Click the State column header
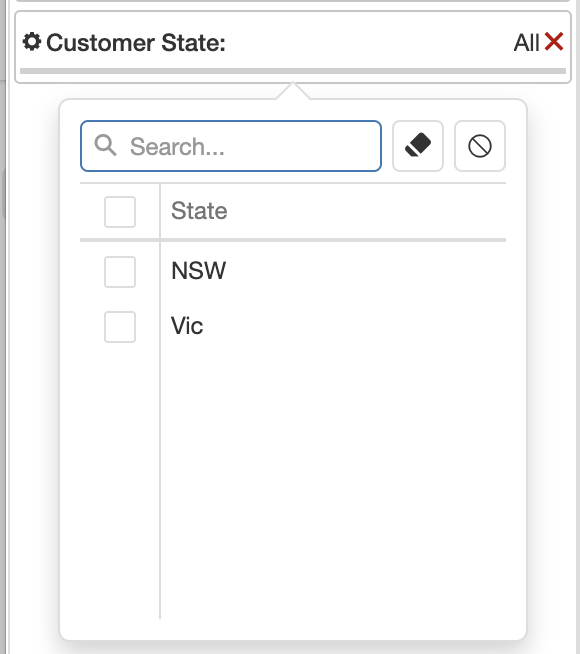Viewport: 580px width, 654px height. tap(199, 211)
